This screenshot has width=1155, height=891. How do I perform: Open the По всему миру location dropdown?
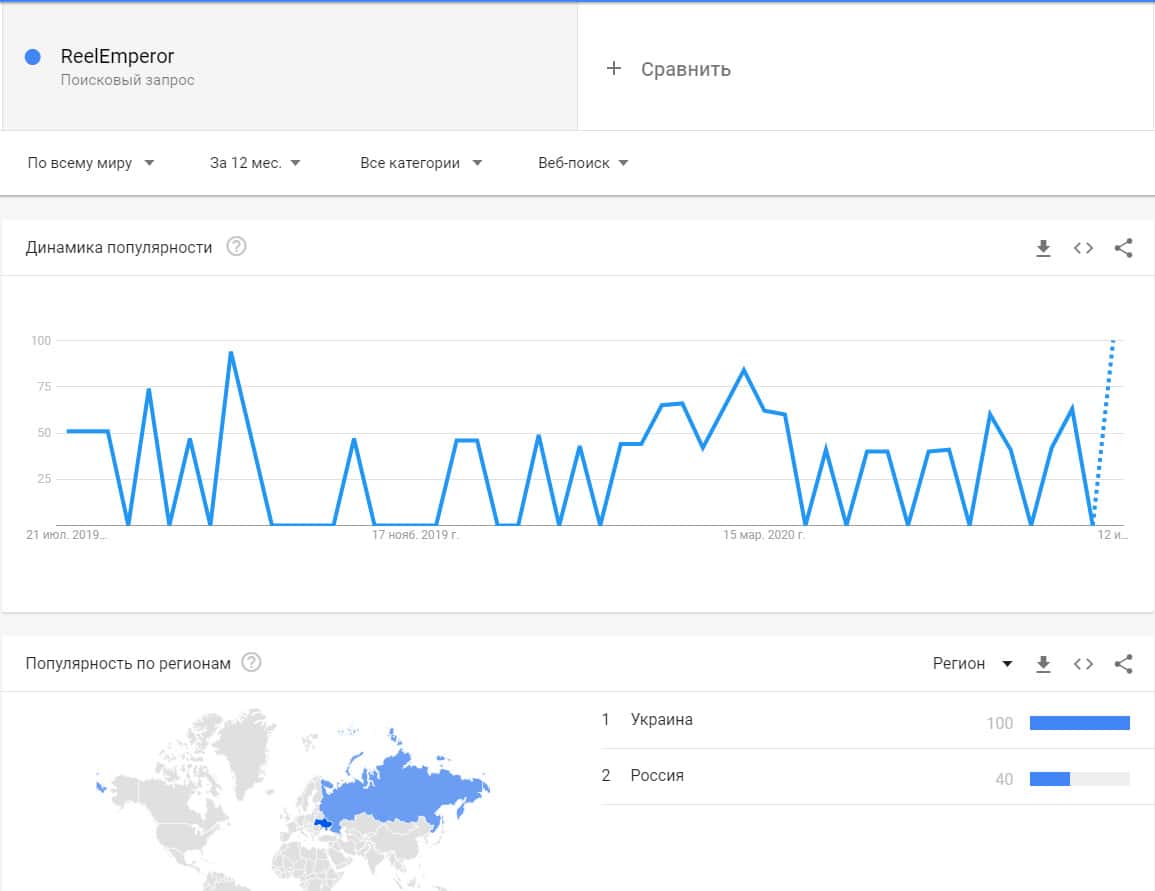point(91,163)
